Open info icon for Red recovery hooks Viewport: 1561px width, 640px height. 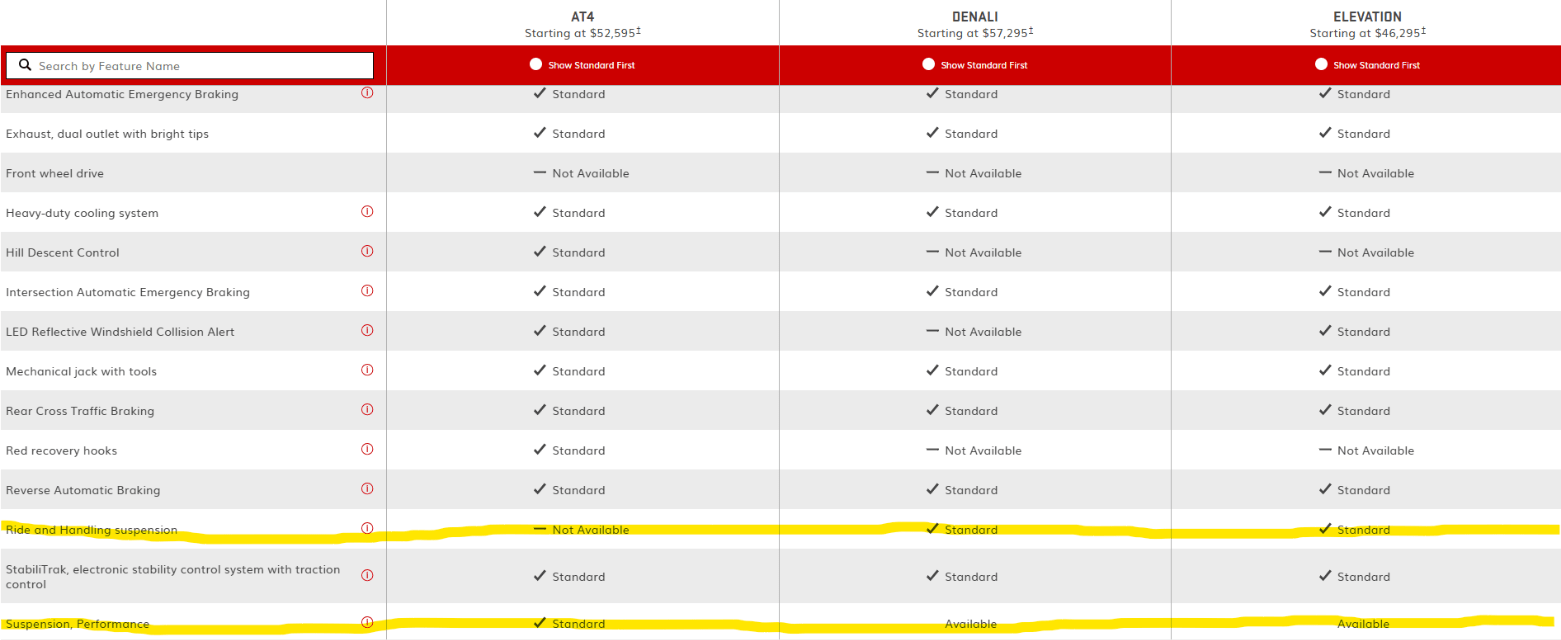(x=367, y=449)
